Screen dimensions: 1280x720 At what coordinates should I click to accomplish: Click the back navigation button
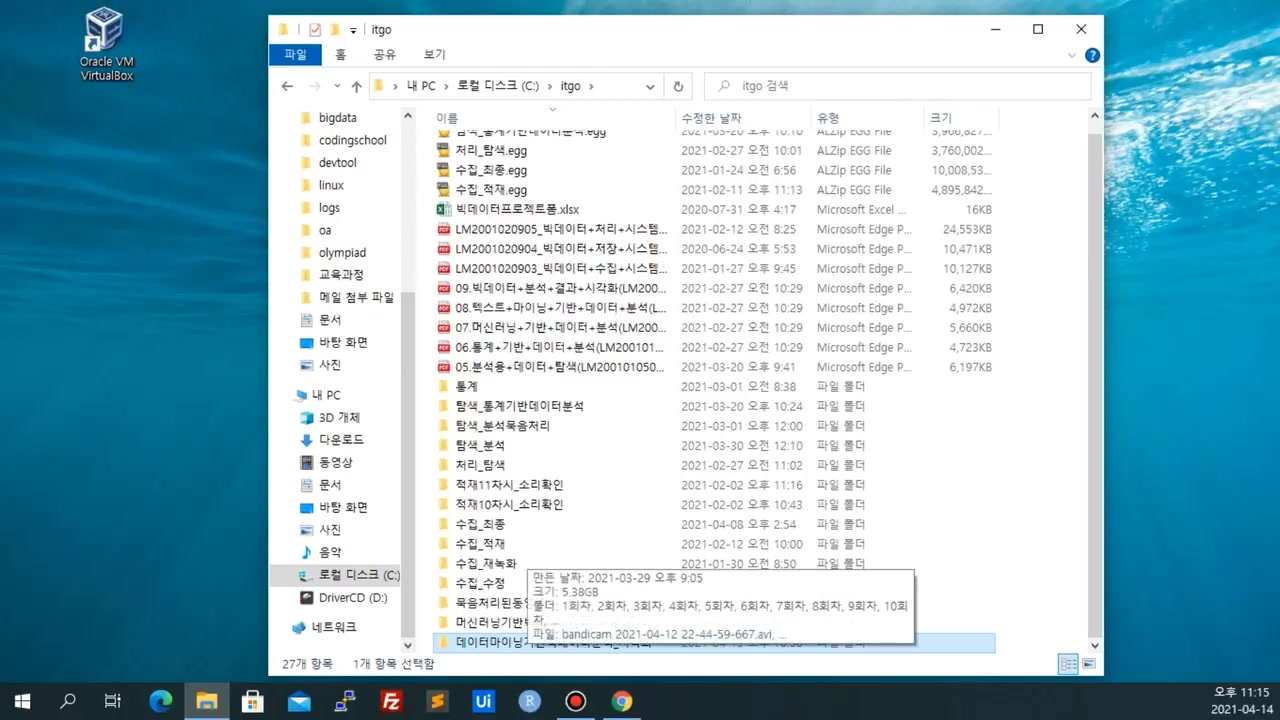(x=287, y=86)
